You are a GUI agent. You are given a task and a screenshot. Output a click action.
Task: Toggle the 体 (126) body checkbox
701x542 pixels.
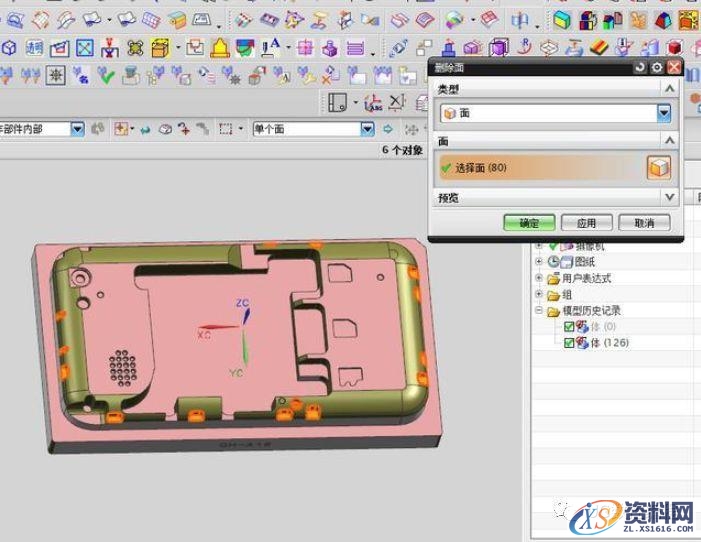(569, 343)
